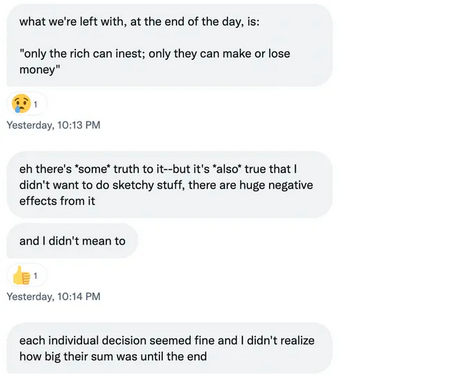The image size is (459, 375).
Task: Click the word '*also*' in the message
Action: [228, 169]
